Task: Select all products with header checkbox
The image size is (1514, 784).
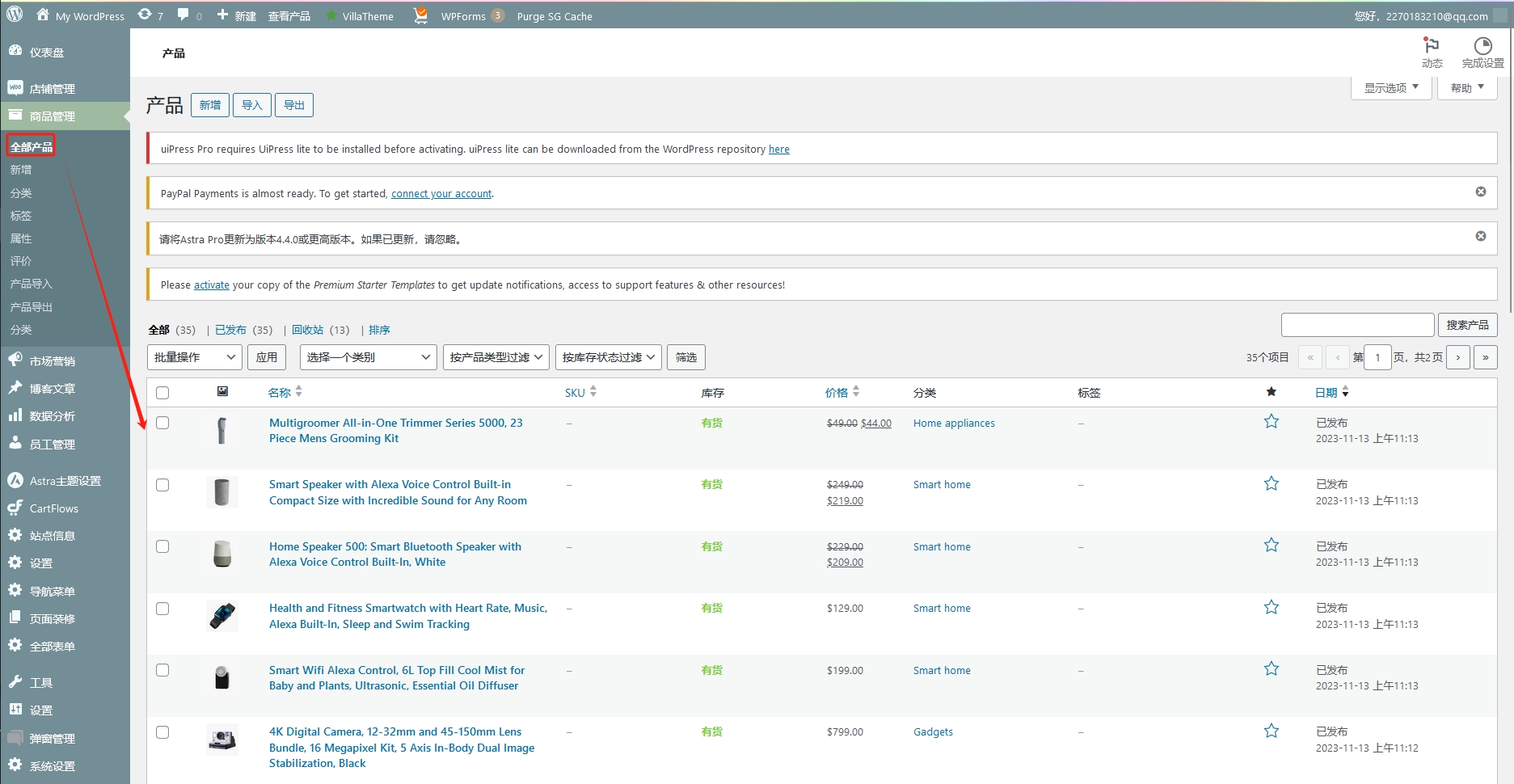Action: click(162, 393)
